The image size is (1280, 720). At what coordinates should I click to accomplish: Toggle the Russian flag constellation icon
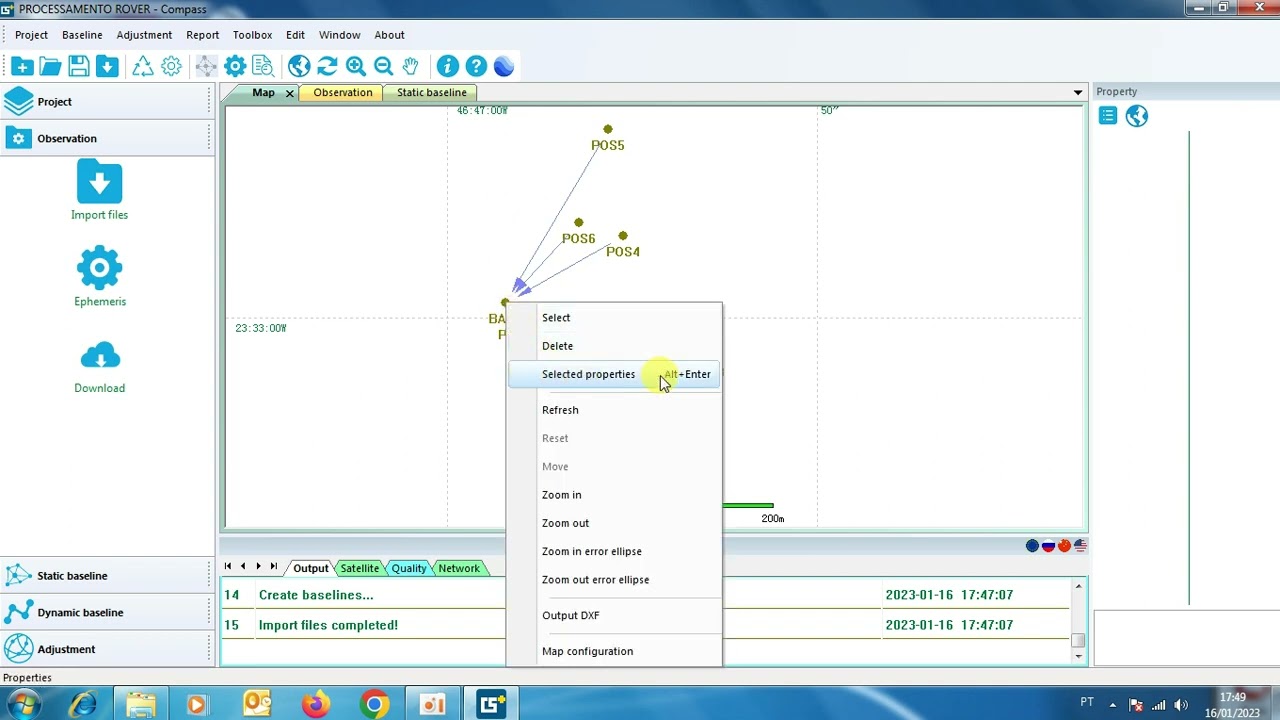pos(1048,545)
